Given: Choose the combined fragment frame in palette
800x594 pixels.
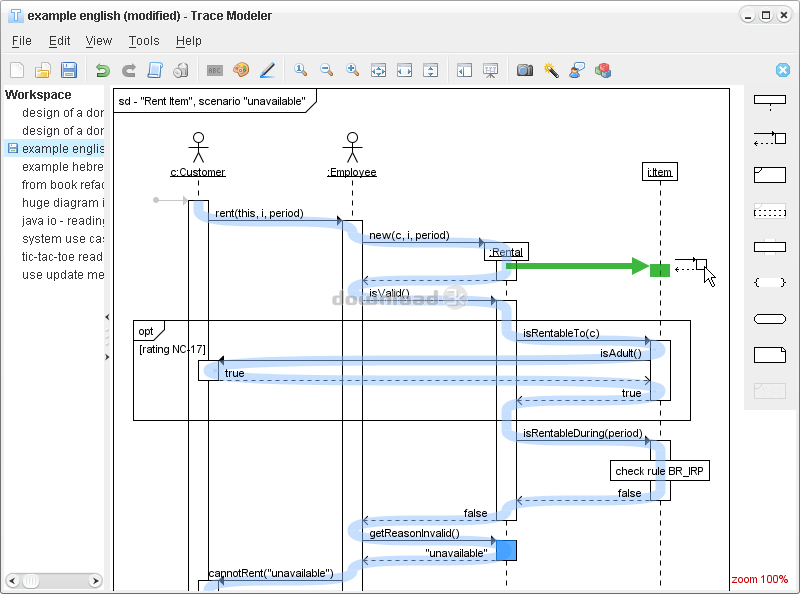Looking at the screenshot, I should coord(769,174).
